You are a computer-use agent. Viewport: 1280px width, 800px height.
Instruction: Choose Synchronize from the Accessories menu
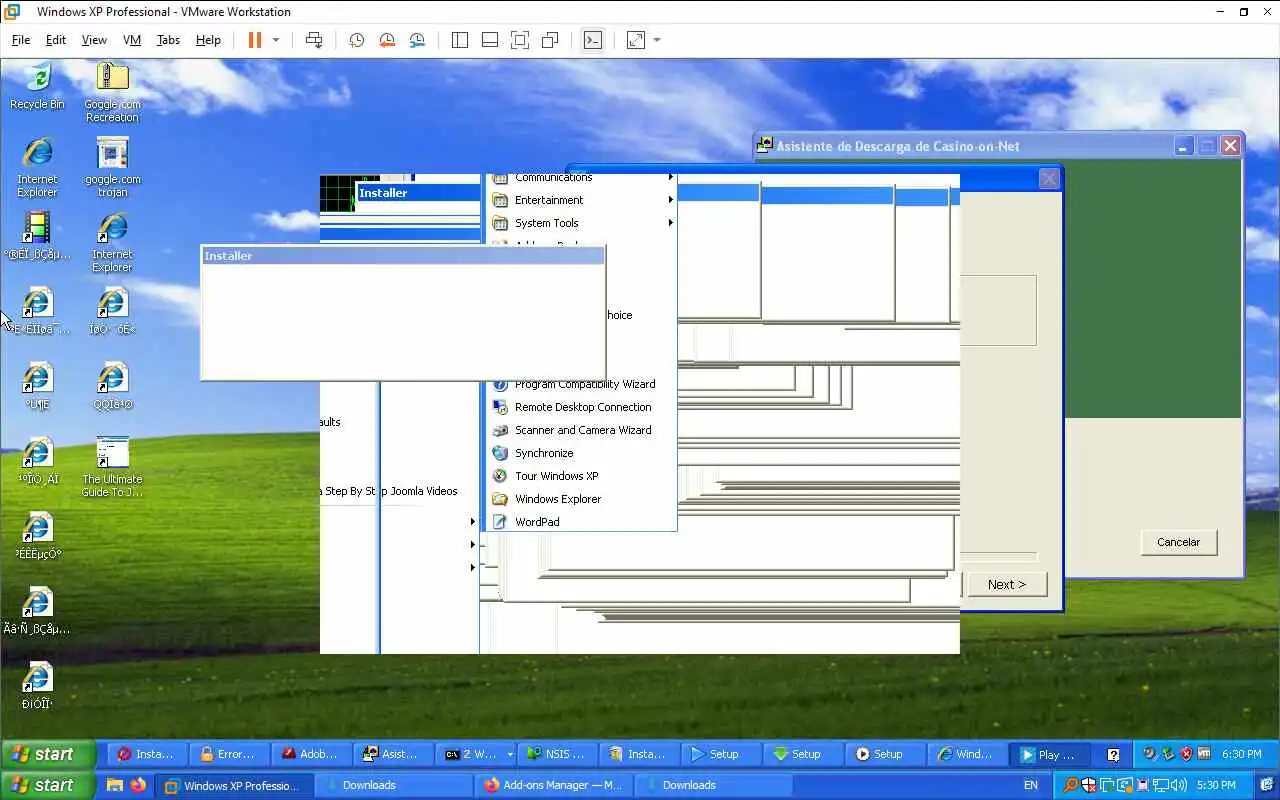coord(580,453)
